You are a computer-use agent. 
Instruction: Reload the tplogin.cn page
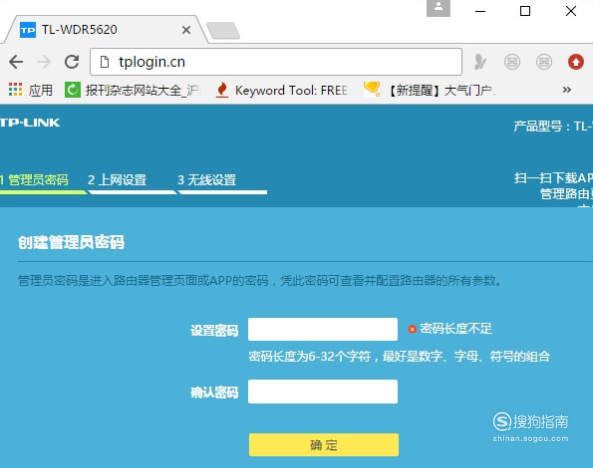point(72,62)
